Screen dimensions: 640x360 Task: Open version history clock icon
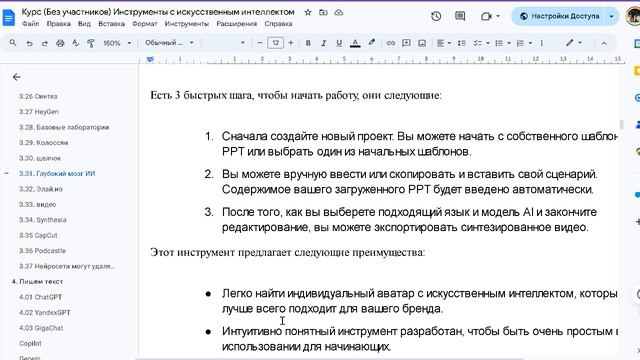(436, 16)
